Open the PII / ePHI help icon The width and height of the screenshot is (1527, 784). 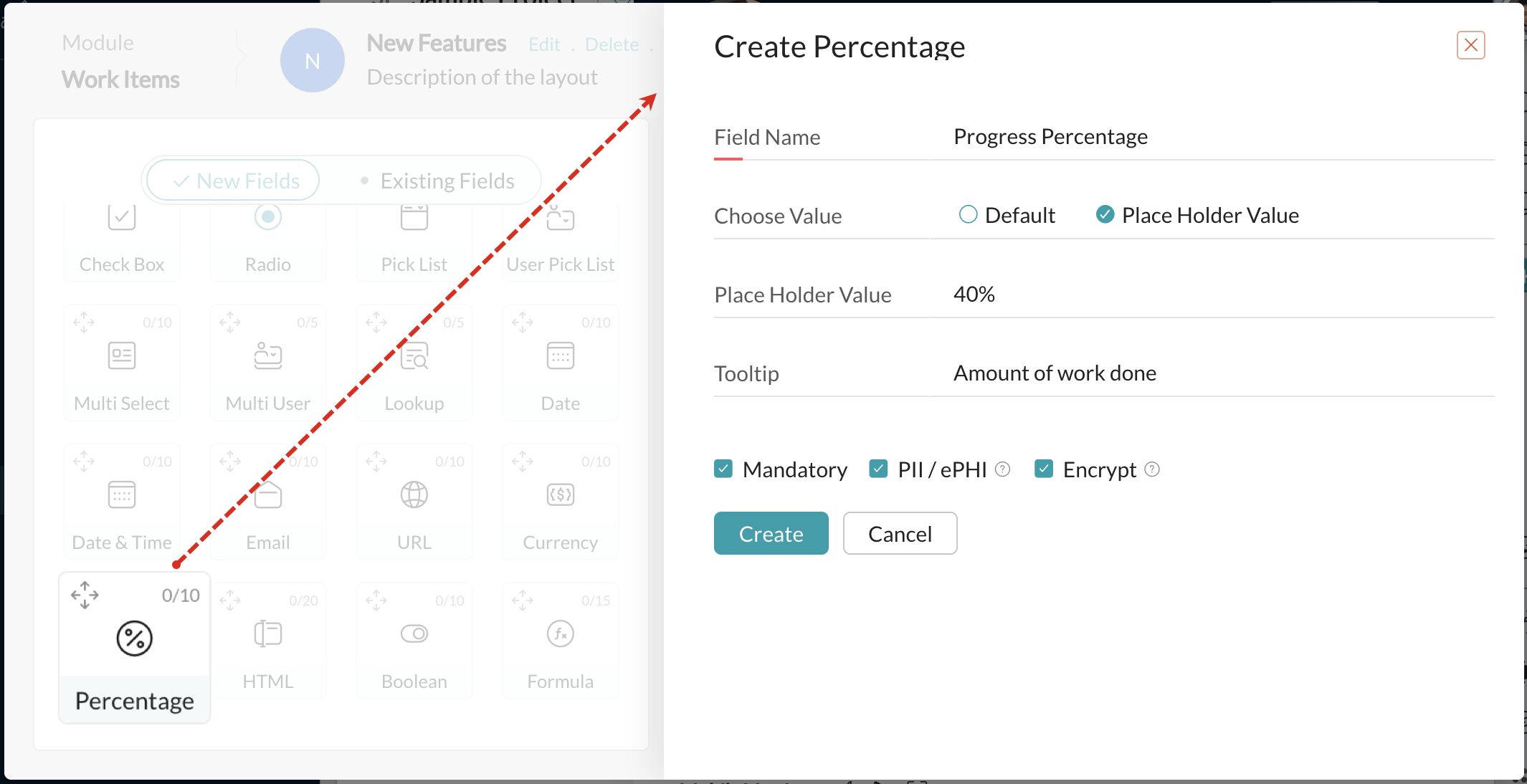[1003, 469]
